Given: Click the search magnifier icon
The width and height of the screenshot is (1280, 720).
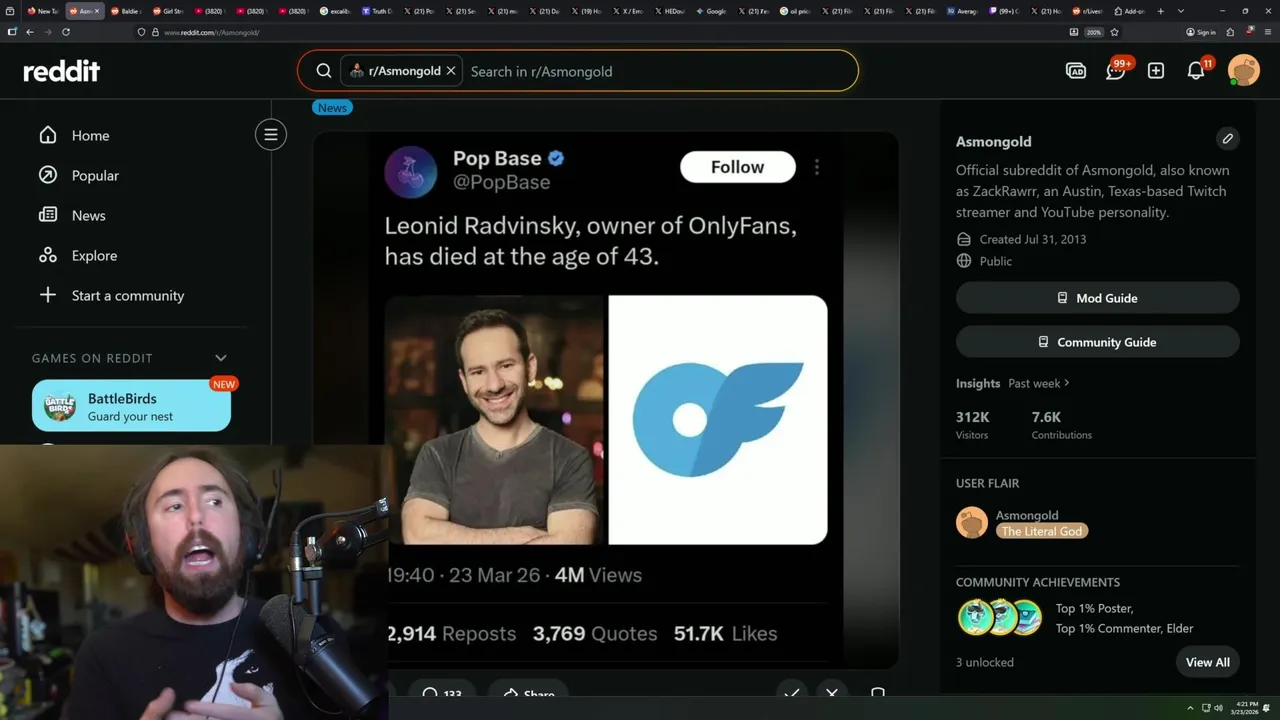Looking at the screenshot, I should 324,71.
